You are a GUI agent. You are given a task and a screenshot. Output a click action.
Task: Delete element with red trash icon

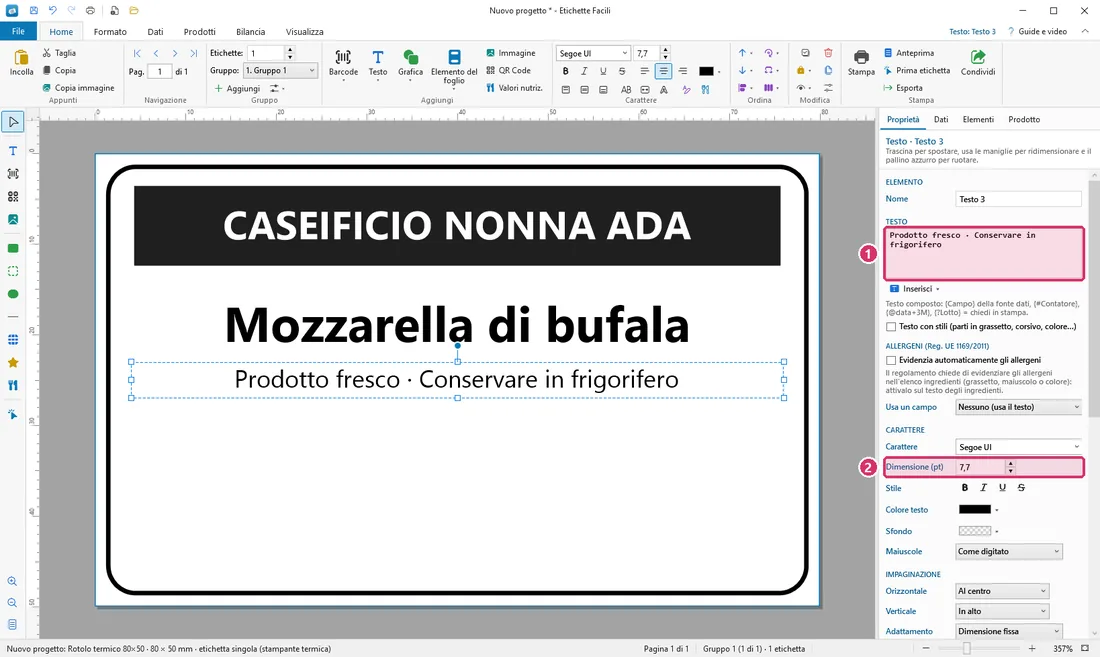(828, 53)
